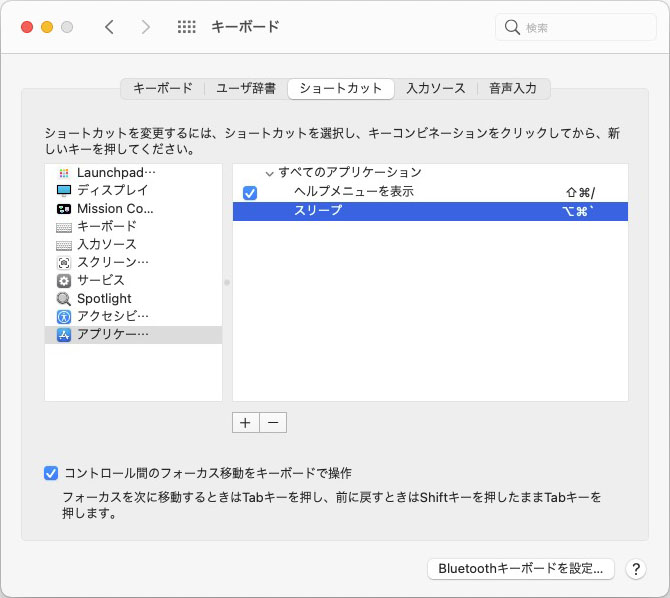Switch to the 音声入力 tab
This screenshot has width=670, height=598.
tap(513, 88)
